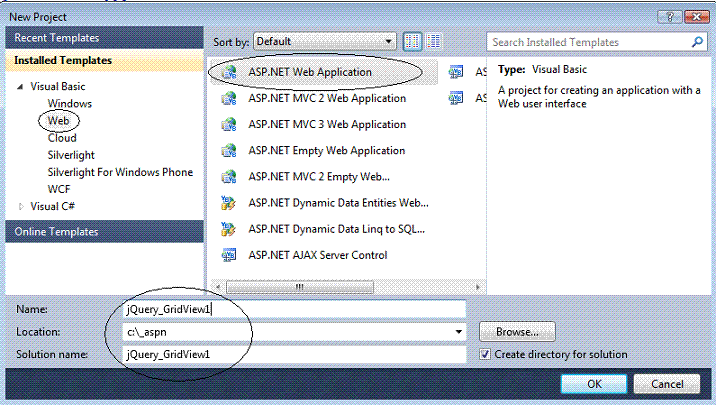Click the horizontal scrollbar thumb in template list
The height and width of the screenshot is (405, 716).
[300, 287]
